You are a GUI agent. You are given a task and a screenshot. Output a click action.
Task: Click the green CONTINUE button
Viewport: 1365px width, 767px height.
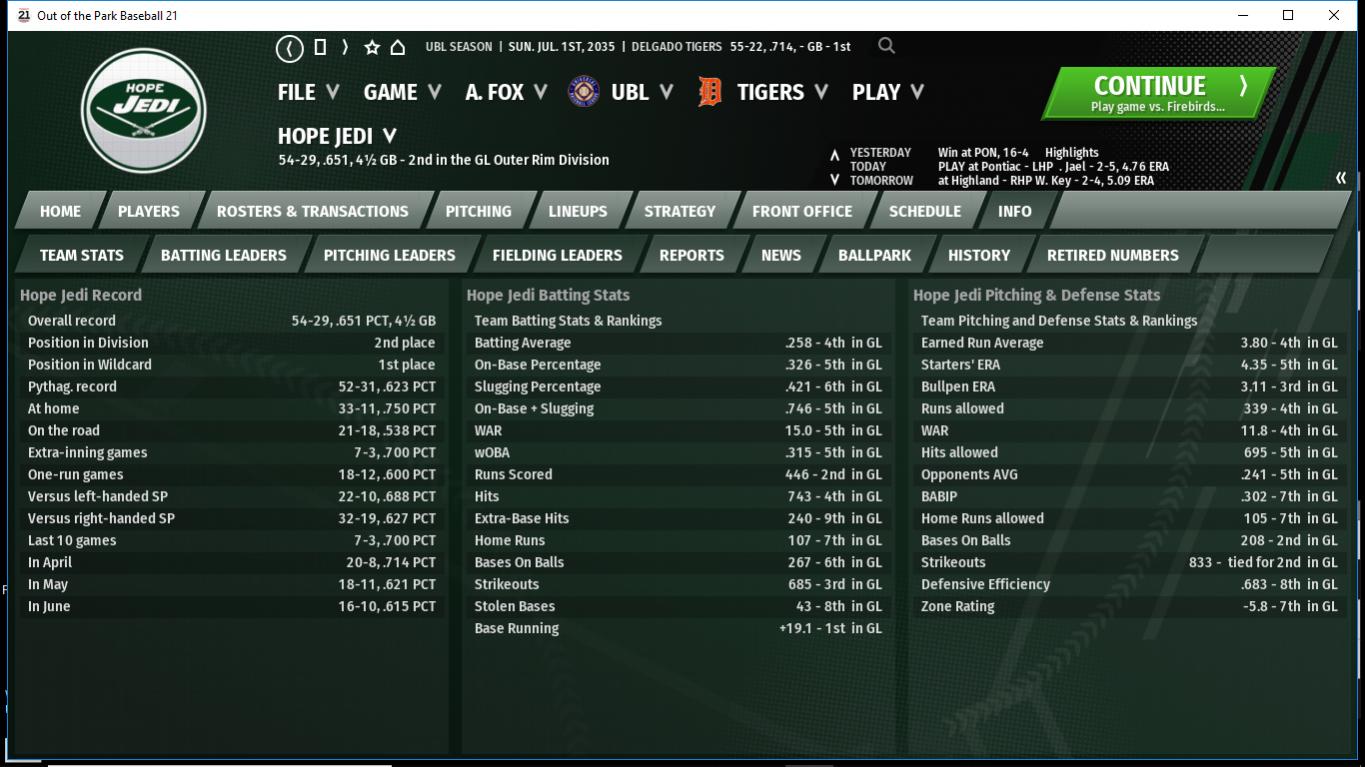click(1158, 93)
